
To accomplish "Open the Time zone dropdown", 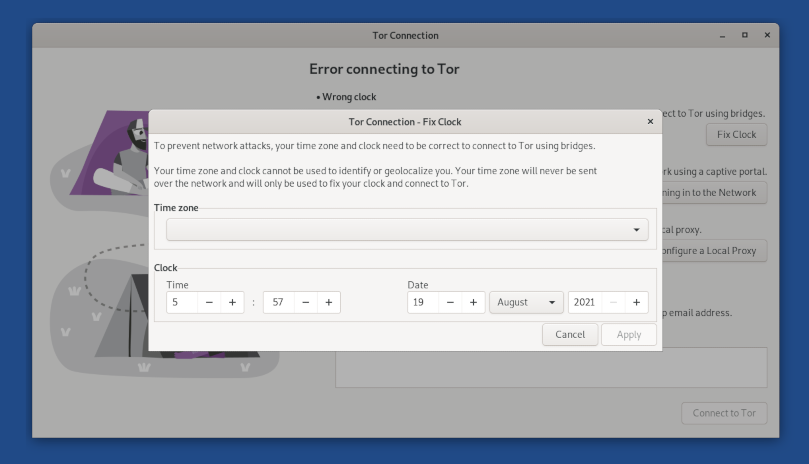I will 406,230.
